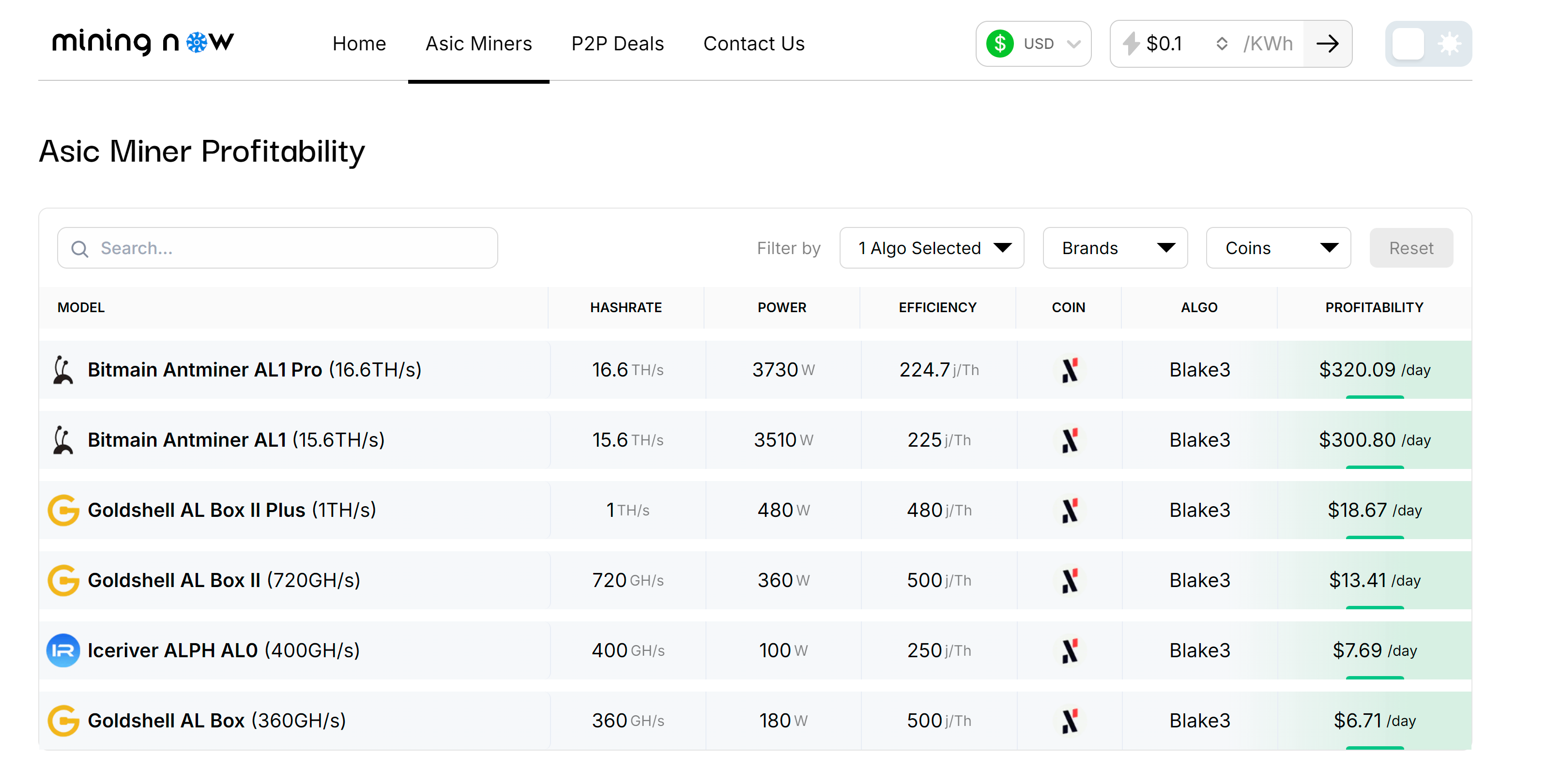Click Alephium coin icon in AL Box II 720GH/s row

pyautogui.click(x=1070, y=580)
